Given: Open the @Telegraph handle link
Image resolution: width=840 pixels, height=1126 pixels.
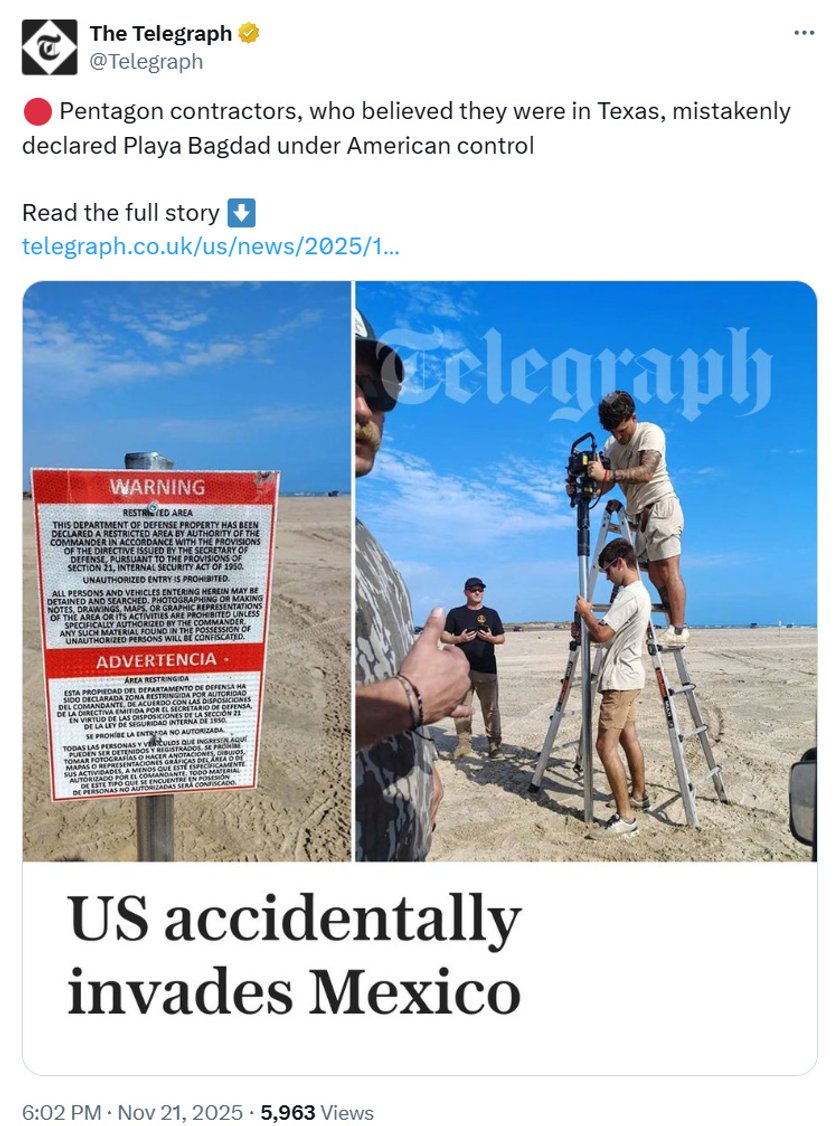Looking at the screenshot, I should pyautogui.click(x=146, y=62).
